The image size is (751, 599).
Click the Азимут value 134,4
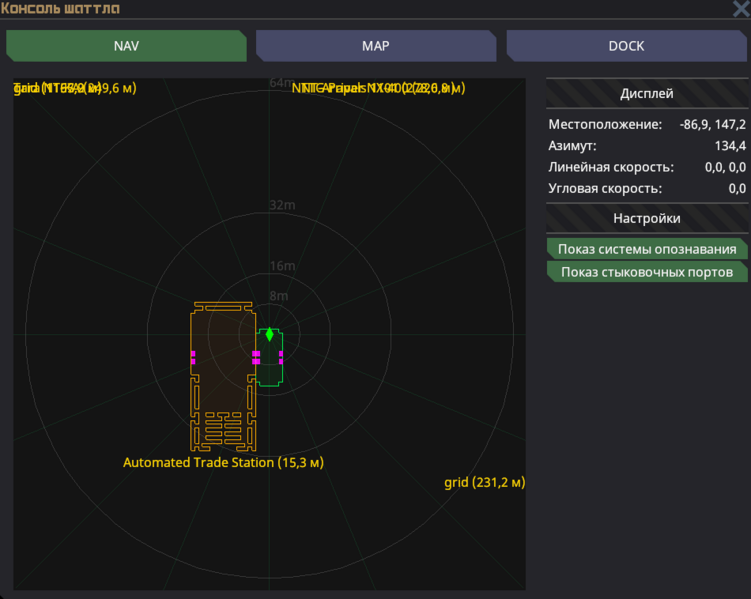pos(729,146)
